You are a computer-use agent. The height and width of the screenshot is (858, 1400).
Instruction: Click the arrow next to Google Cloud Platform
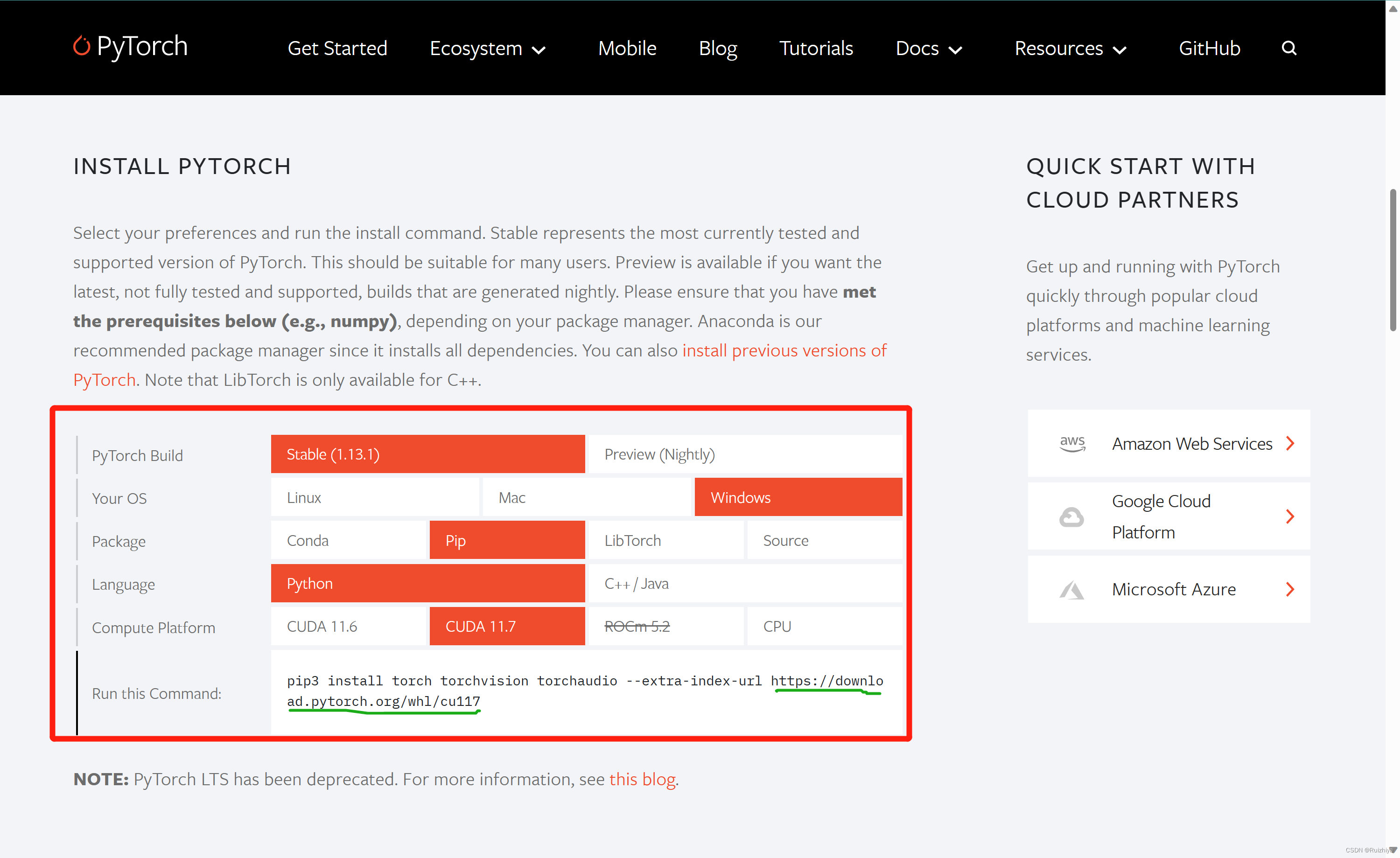click(1290, 516)
